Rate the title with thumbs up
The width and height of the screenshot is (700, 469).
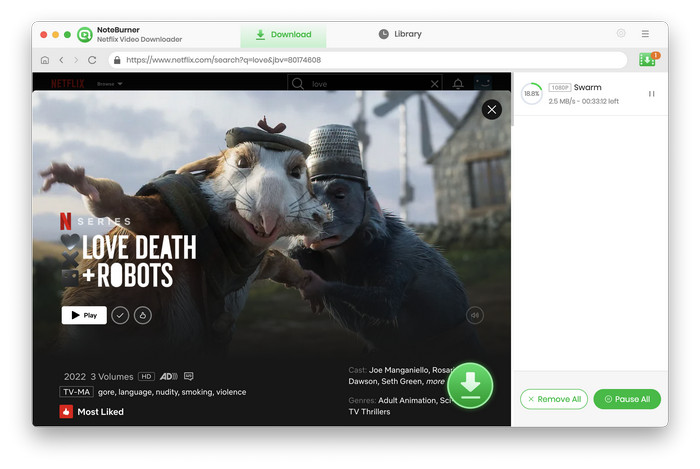(143, 315)
